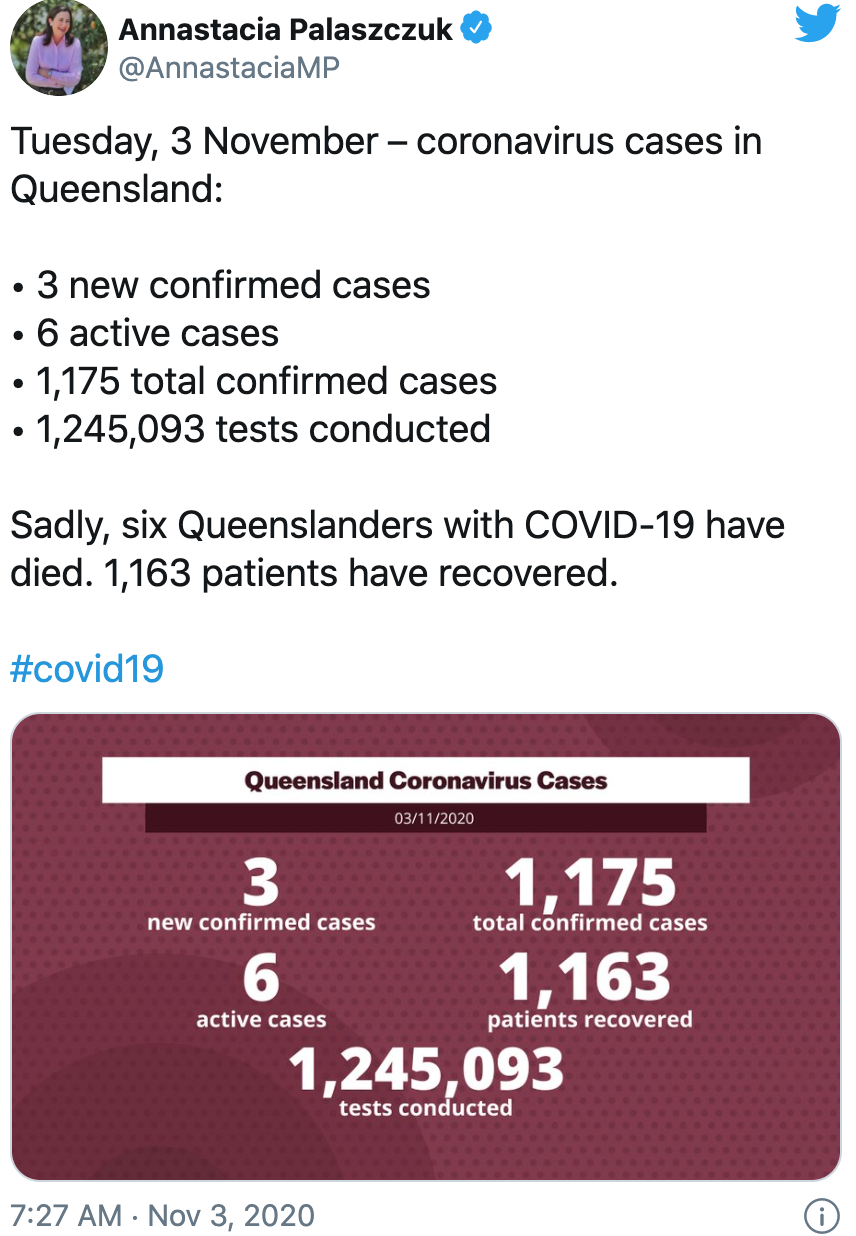The image size is (856, 1236).
Task: Click the 1,175 total confirmed cases figure
Action: coord(590,895)
